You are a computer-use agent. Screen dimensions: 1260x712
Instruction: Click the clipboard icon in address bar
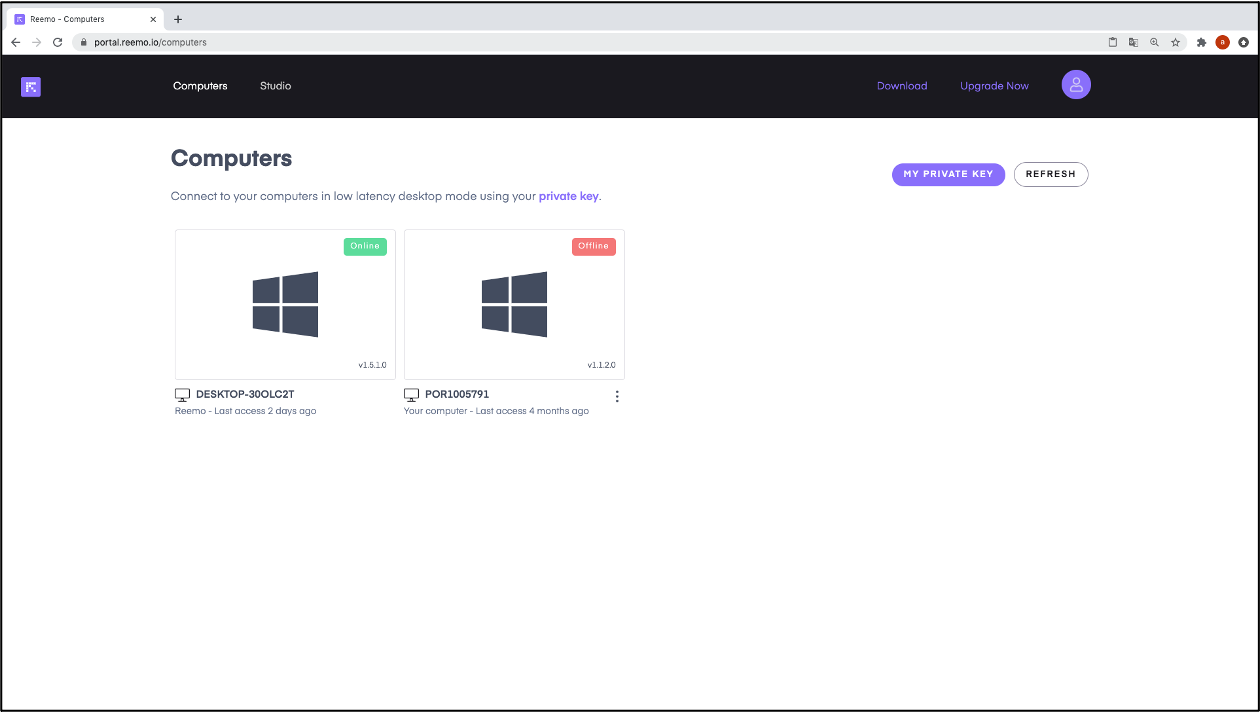pos(1112,42)
